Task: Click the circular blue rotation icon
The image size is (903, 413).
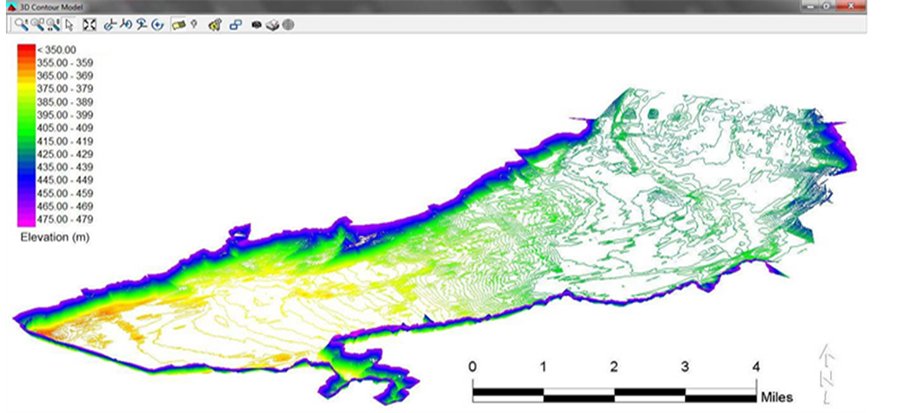Action: 157,23
